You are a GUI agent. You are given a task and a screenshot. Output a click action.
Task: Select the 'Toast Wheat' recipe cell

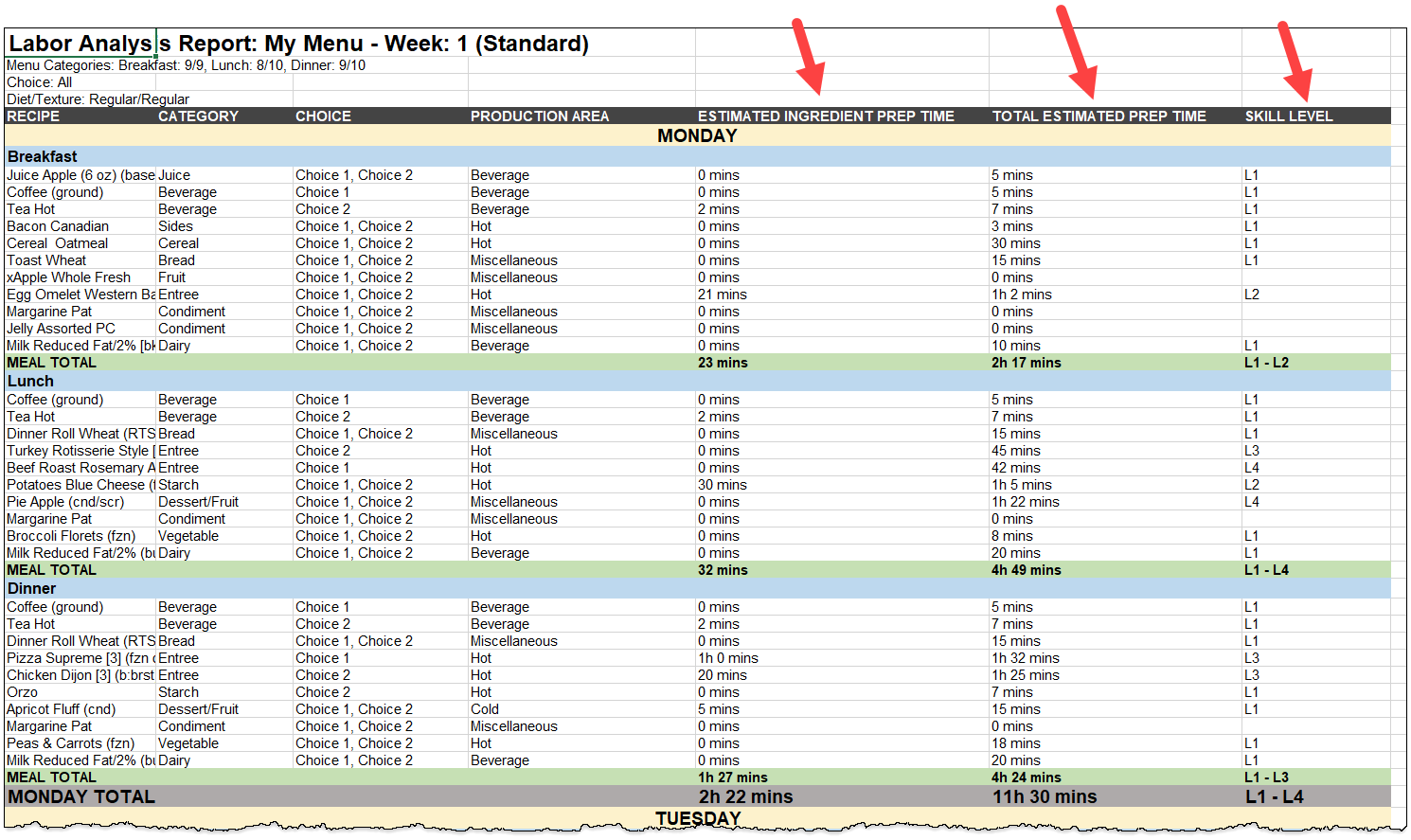click(x=46, y=260)
